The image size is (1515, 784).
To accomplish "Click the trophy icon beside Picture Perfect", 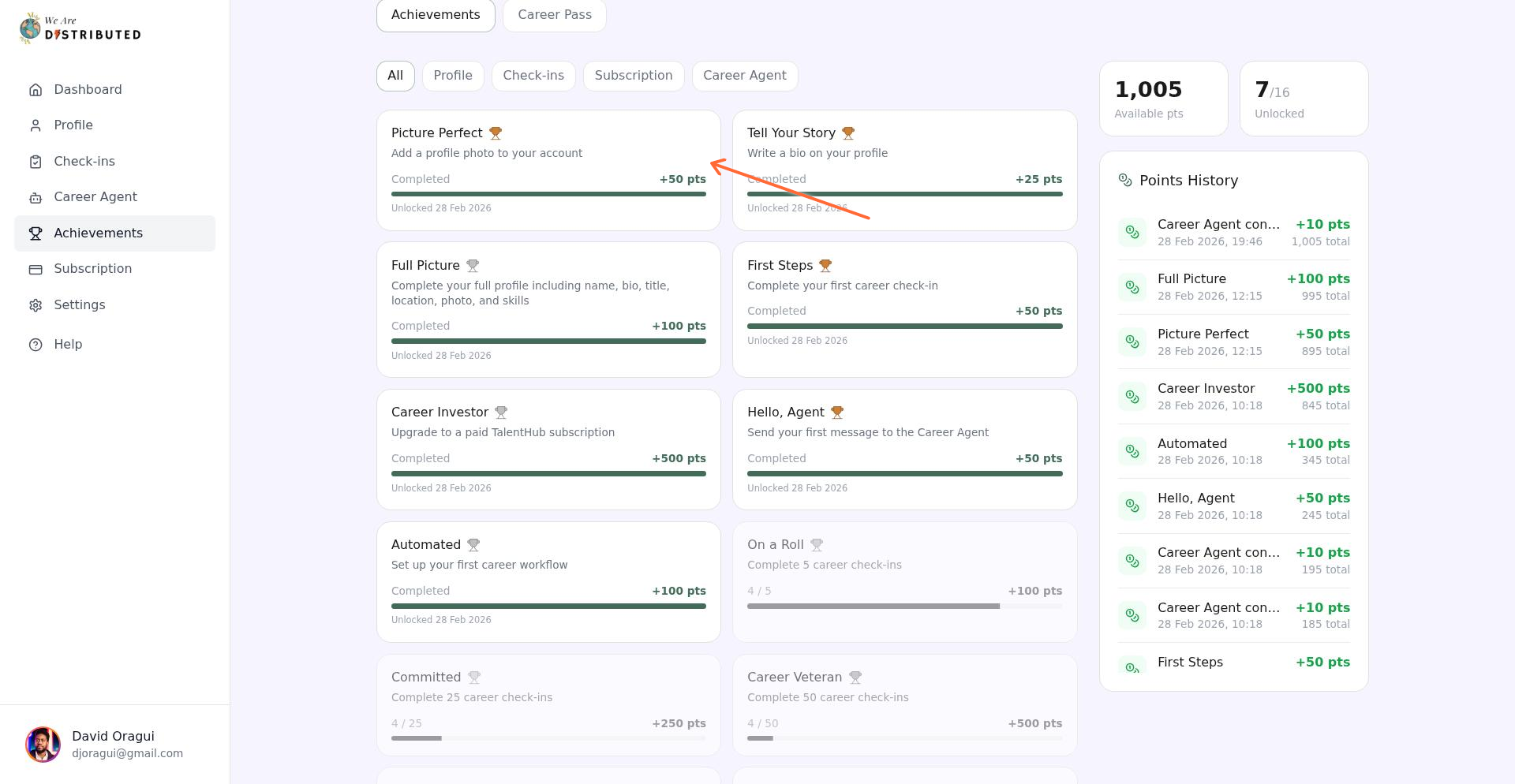I will coord(496,133).
